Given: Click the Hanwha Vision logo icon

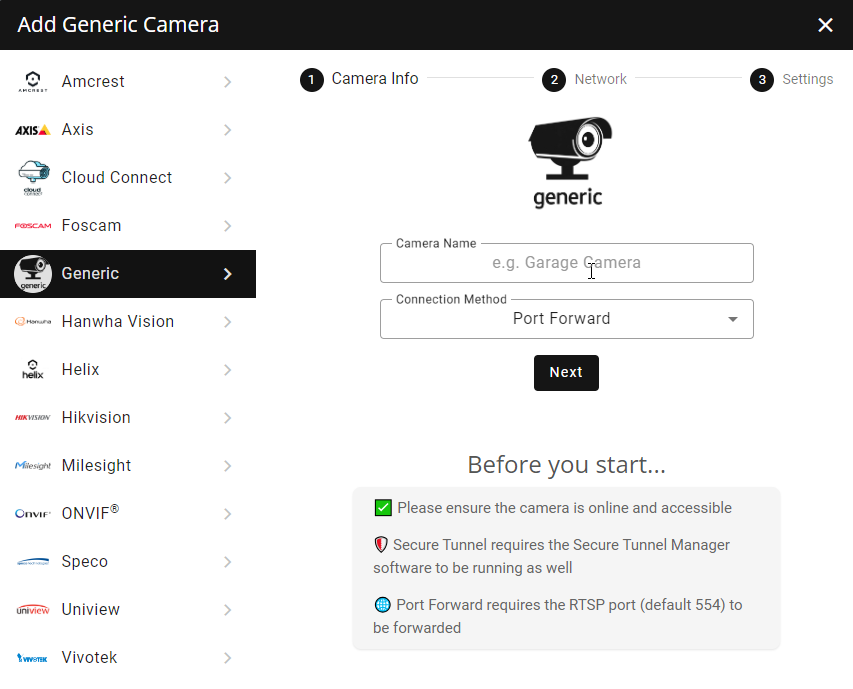Looking at the screenshot, I should click(x=33, y=321).
